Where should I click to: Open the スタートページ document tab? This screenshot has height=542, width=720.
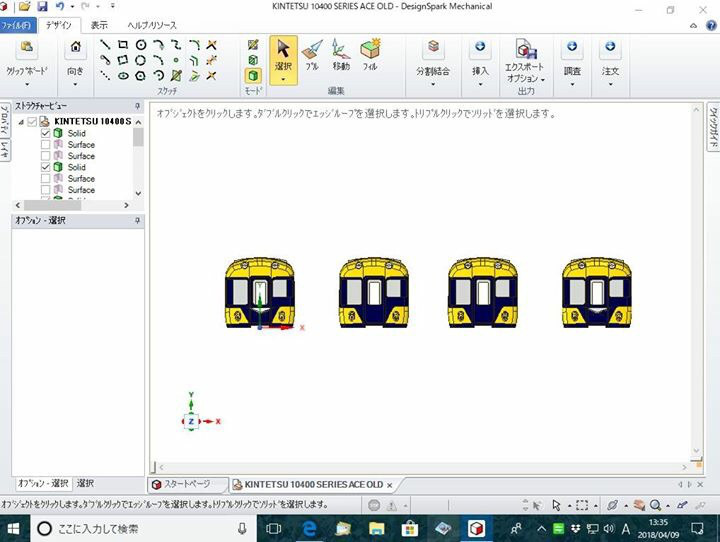[x=188, y=484]
